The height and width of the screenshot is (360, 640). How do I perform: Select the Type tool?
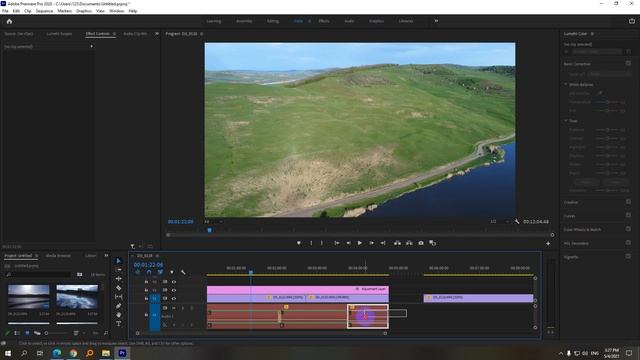[118, 324]
